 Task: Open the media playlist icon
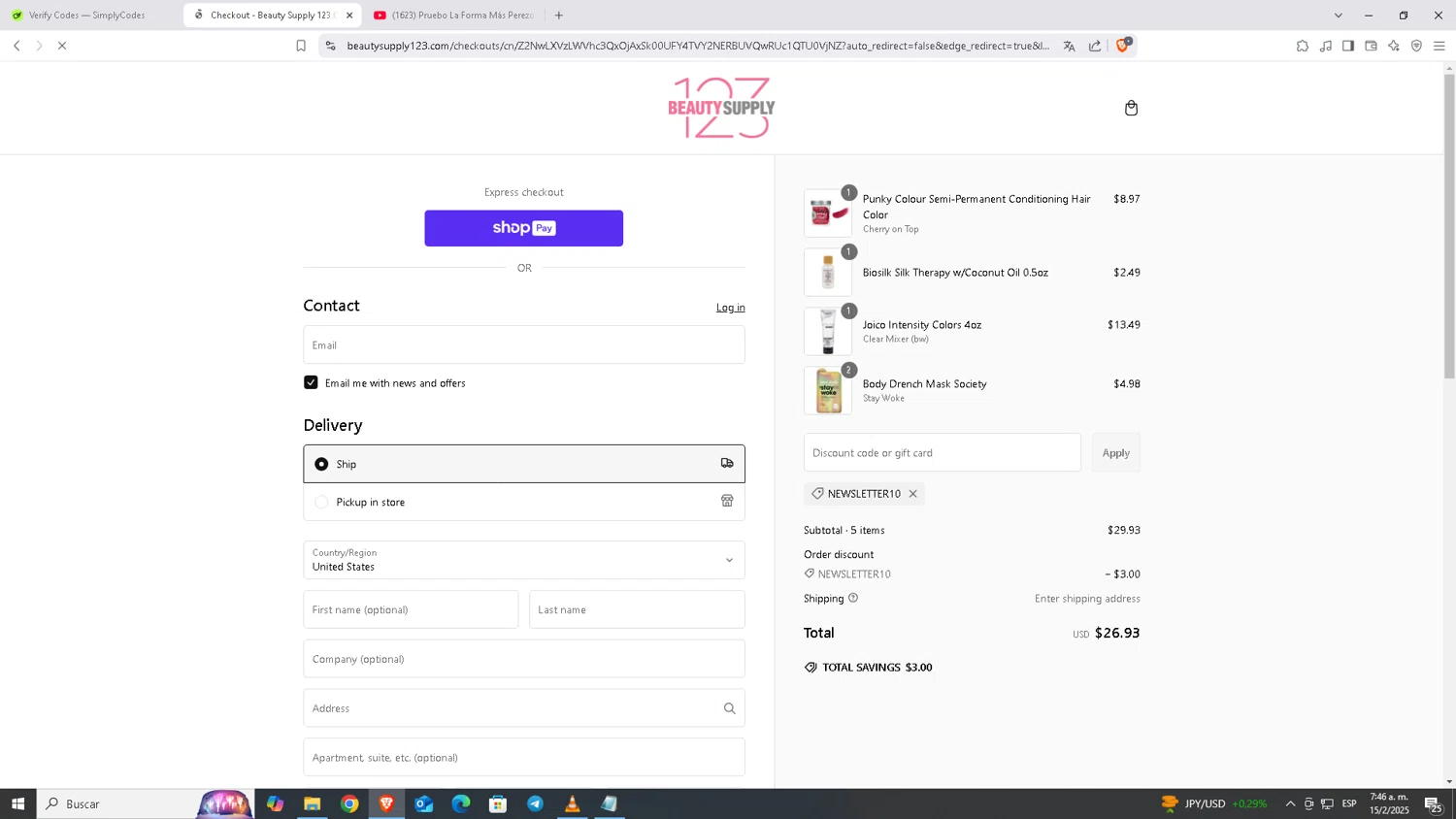1326,46
